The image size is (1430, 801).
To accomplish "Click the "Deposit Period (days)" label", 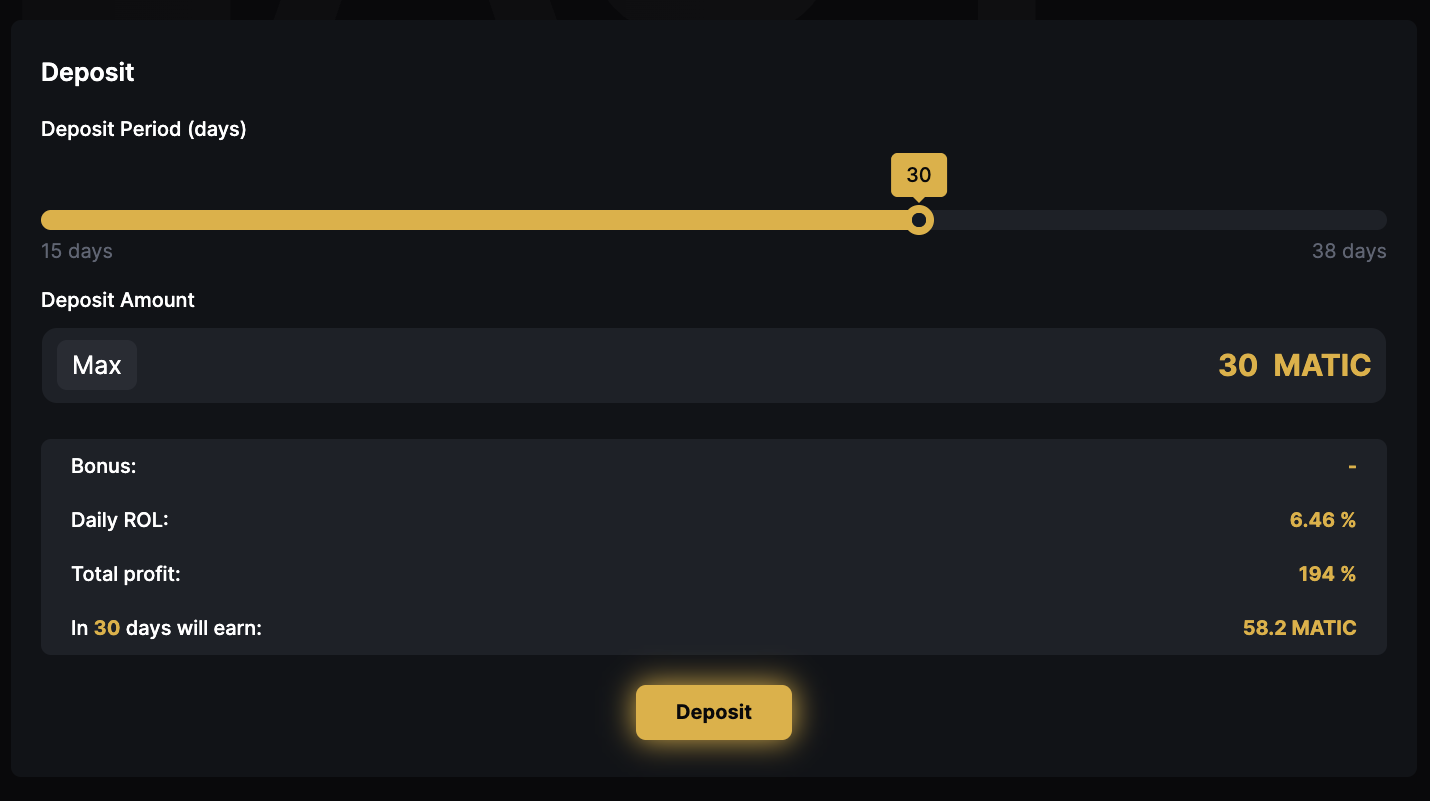I will [x=143, y=129].
